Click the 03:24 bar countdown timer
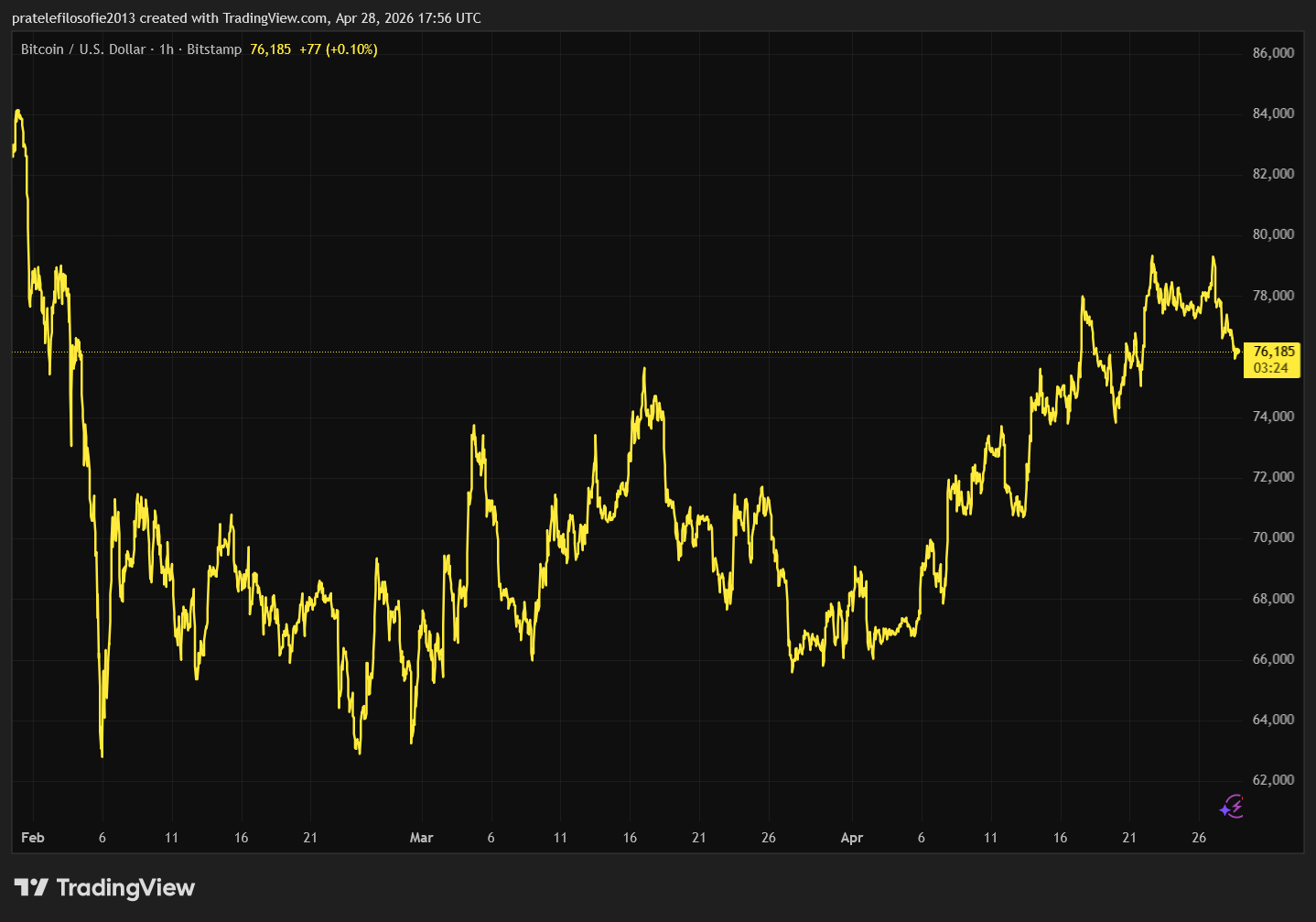The height and width of the screenshot is (922, 1316). tap(1270, 368)
